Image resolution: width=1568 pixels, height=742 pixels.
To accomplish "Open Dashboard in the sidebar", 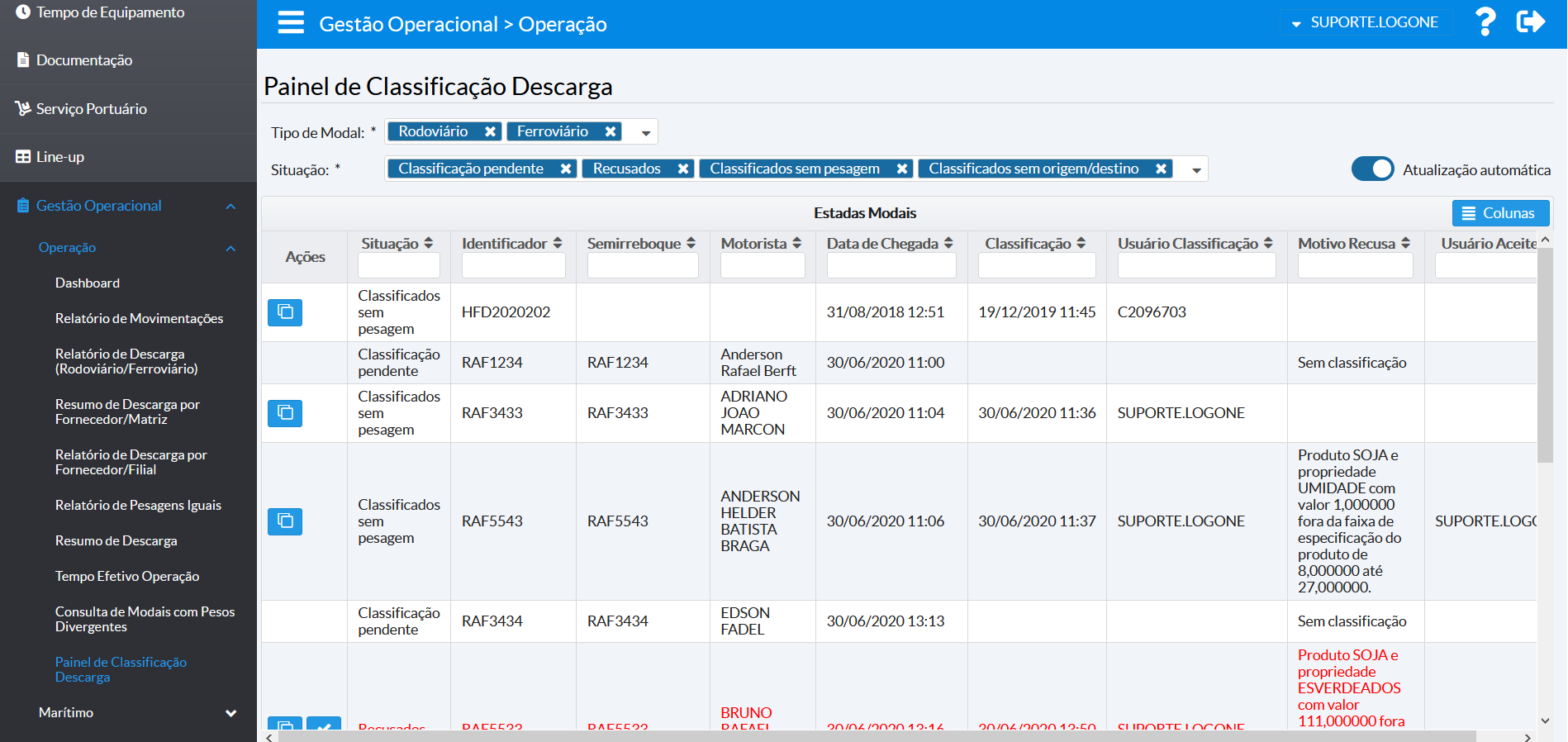I will click(x=88, y=283).
